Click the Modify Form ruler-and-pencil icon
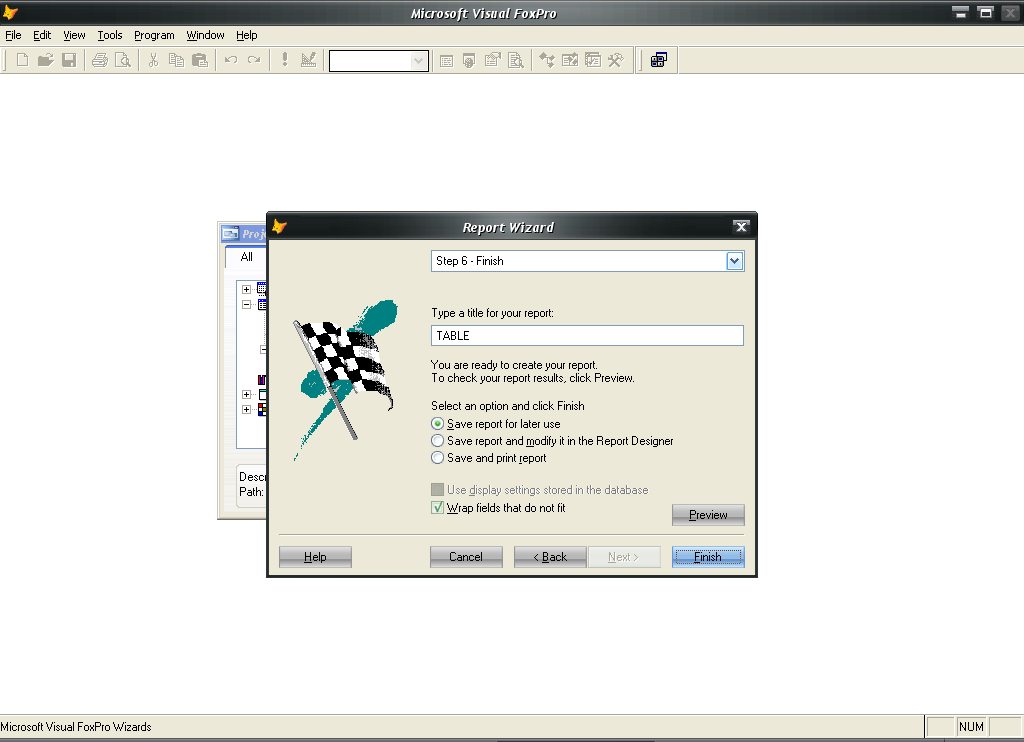This screenshot has height=742, width=1024. (308, 61)
